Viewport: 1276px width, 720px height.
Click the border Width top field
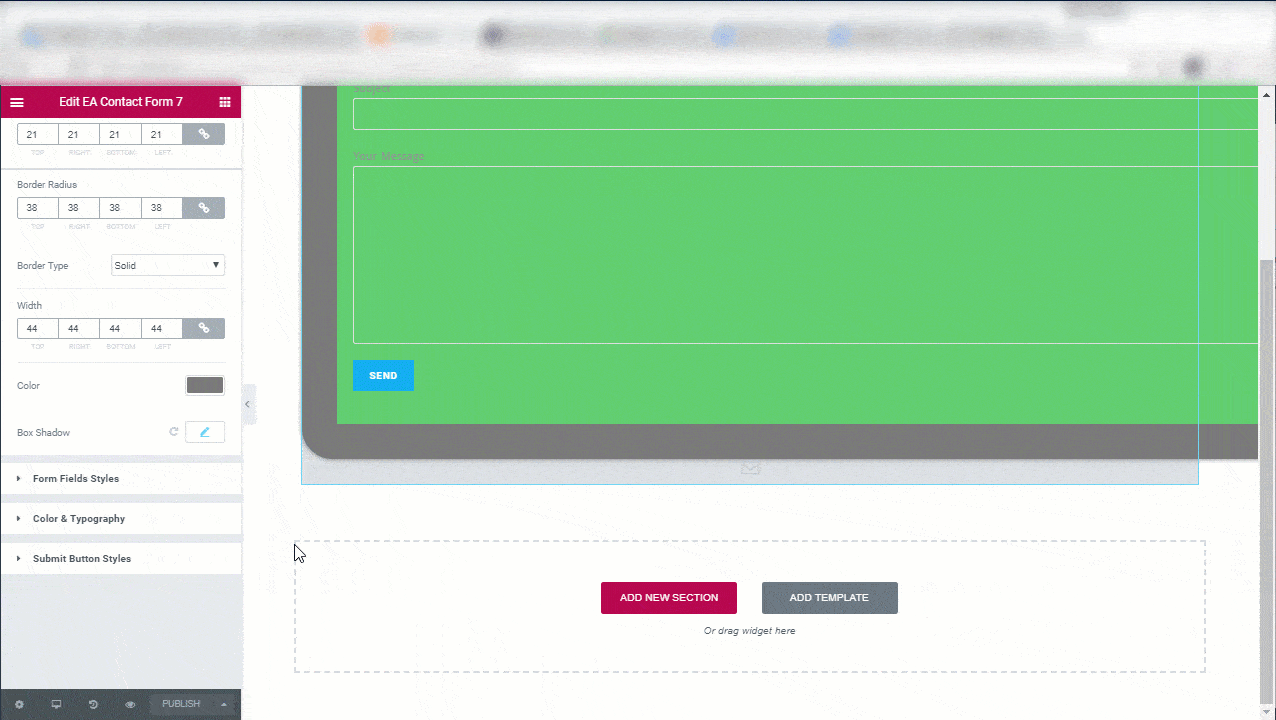[x=38, y=328]
